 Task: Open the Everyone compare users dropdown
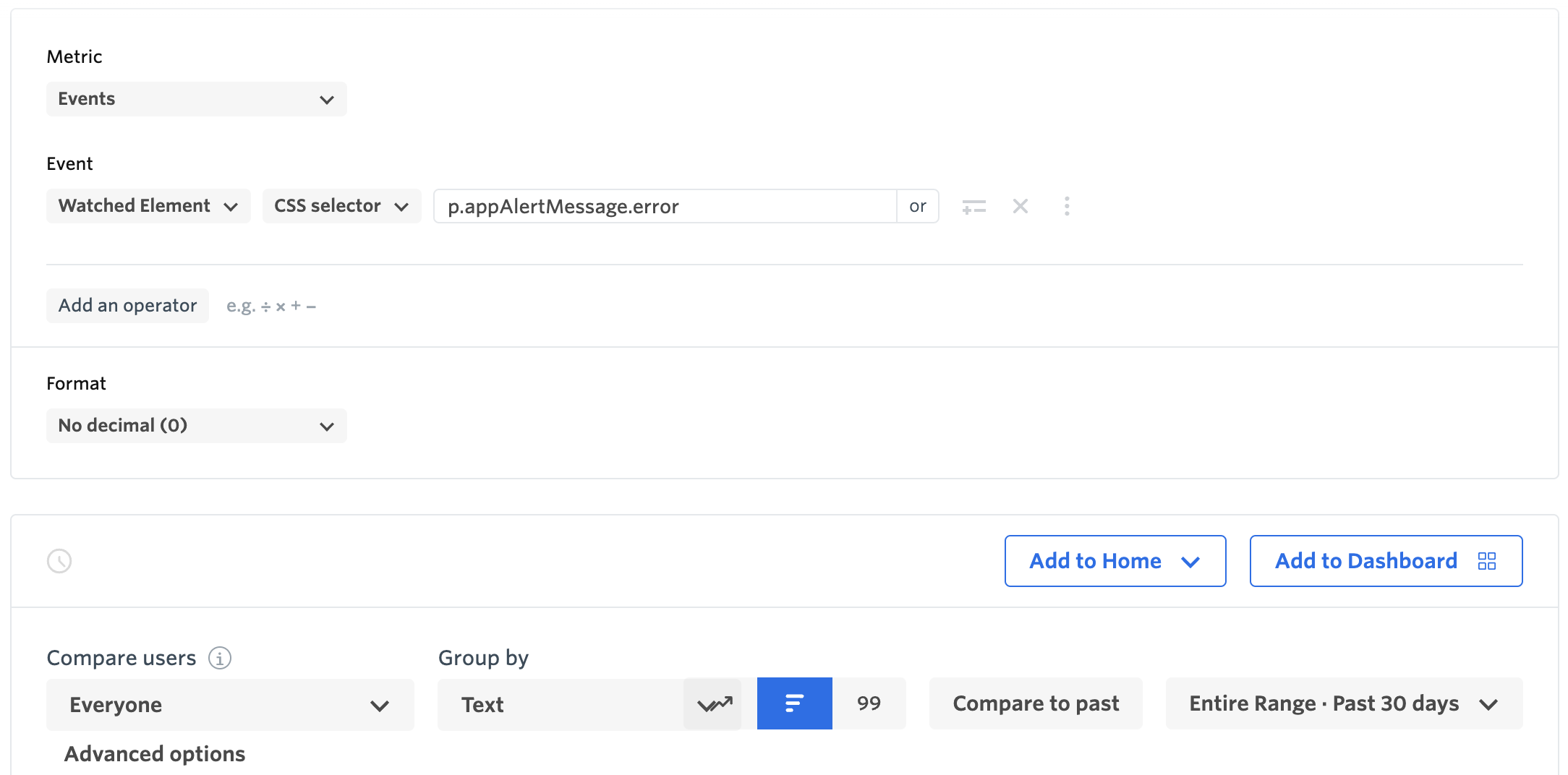coord(230,704)
